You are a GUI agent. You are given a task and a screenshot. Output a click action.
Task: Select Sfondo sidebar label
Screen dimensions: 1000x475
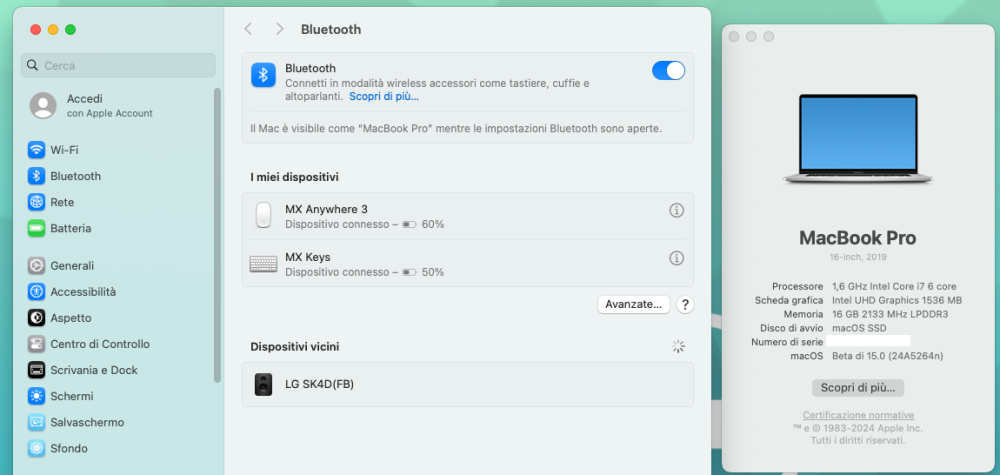pyautogui.click(x=69, y=448)
